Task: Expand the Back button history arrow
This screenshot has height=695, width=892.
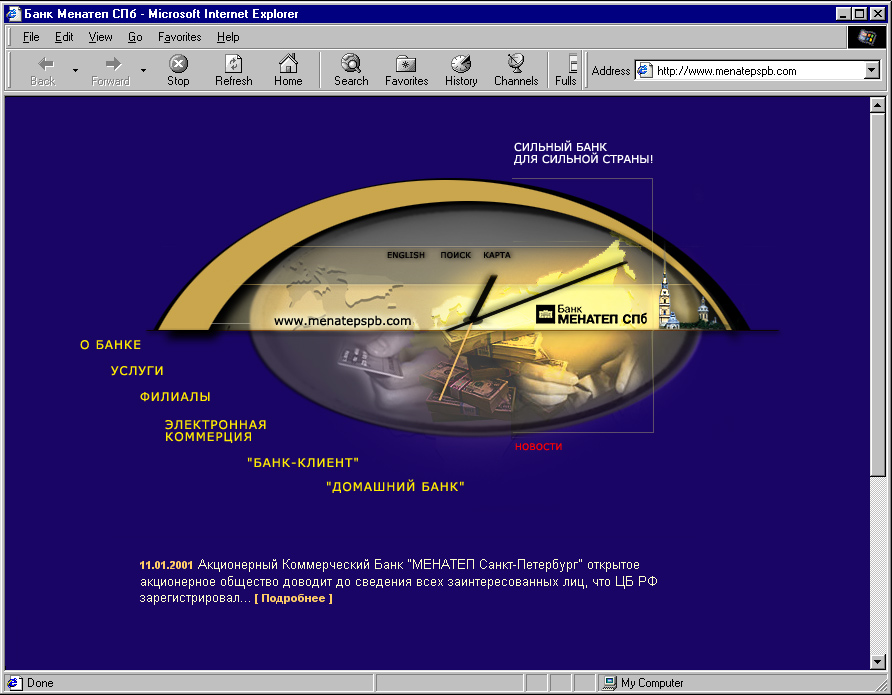Action: click(x=75, y=70)
